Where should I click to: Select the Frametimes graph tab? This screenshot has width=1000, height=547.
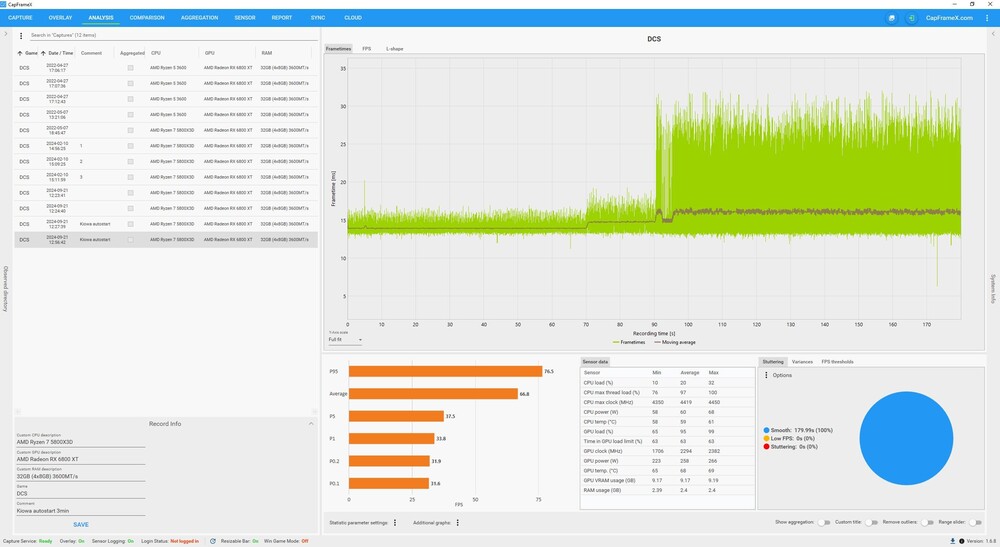click(x=339, y=48)
